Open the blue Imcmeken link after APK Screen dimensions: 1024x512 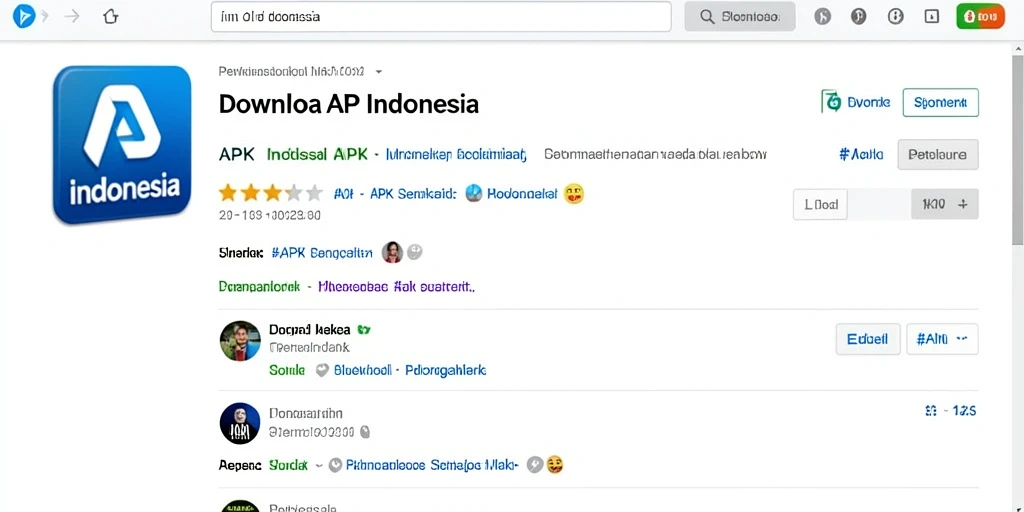click(456, 154)
